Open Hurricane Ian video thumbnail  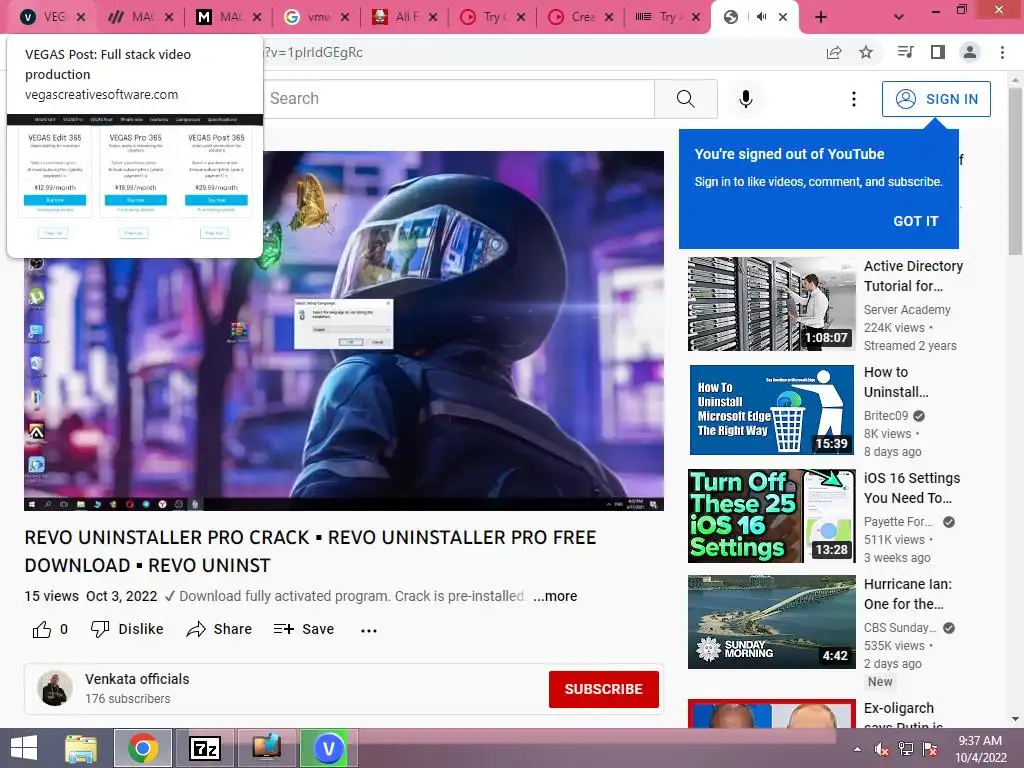[x=771, y=622]
